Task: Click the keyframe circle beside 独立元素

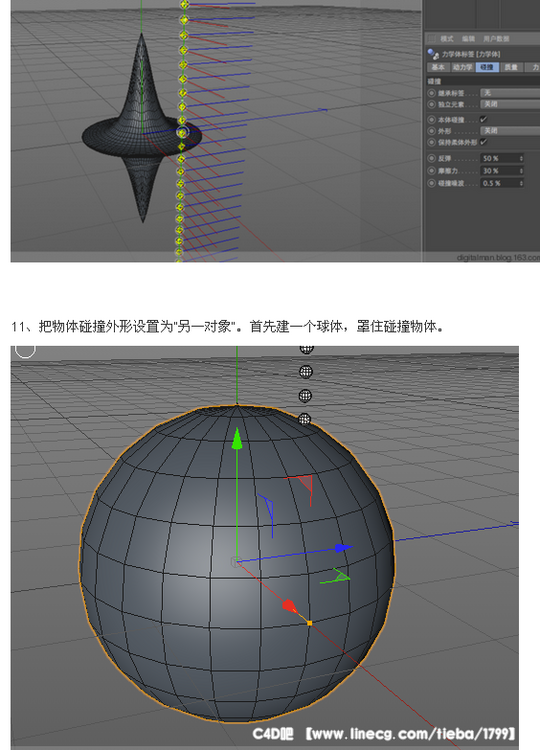Action: 432,104
